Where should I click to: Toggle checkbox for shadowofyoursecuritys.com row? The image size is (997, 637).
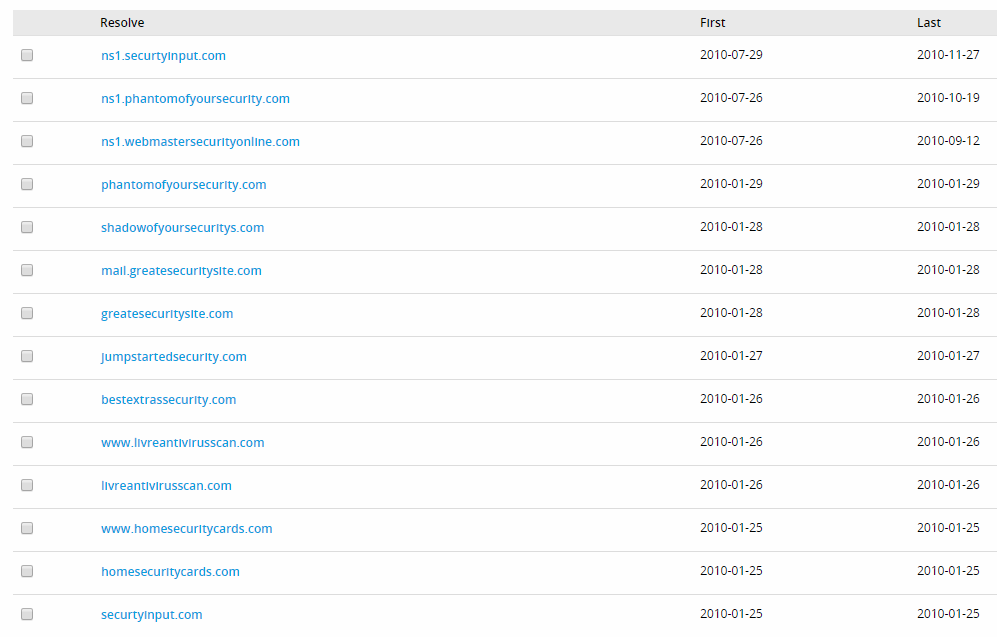[x=27, y=227]
